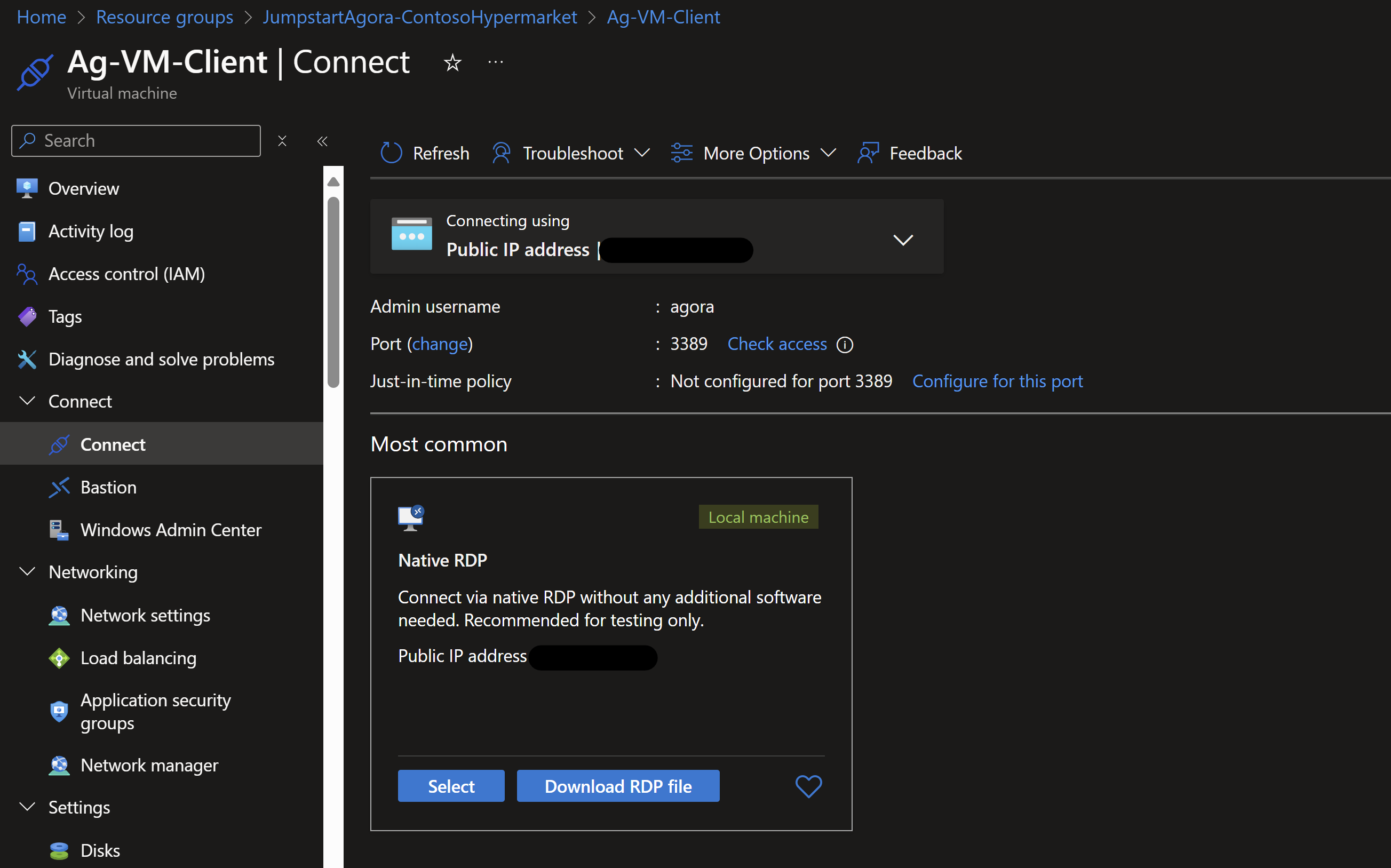Image resolution: width=1391 pixels, height=868 pixels.
Task: Go to Resource groups breadcrumb
Action: pos(165,17)
